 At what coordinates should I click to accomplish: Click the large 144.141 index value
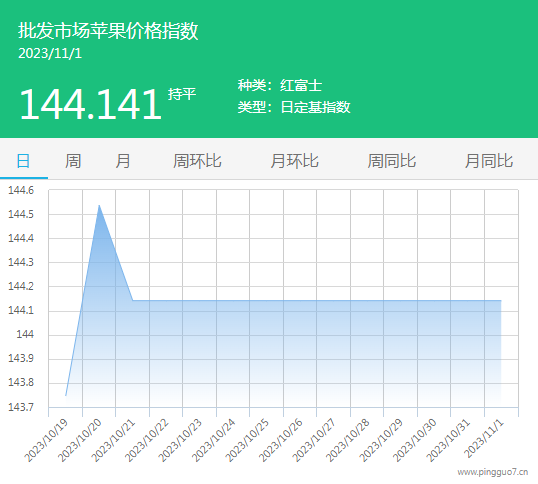[90, 104]
